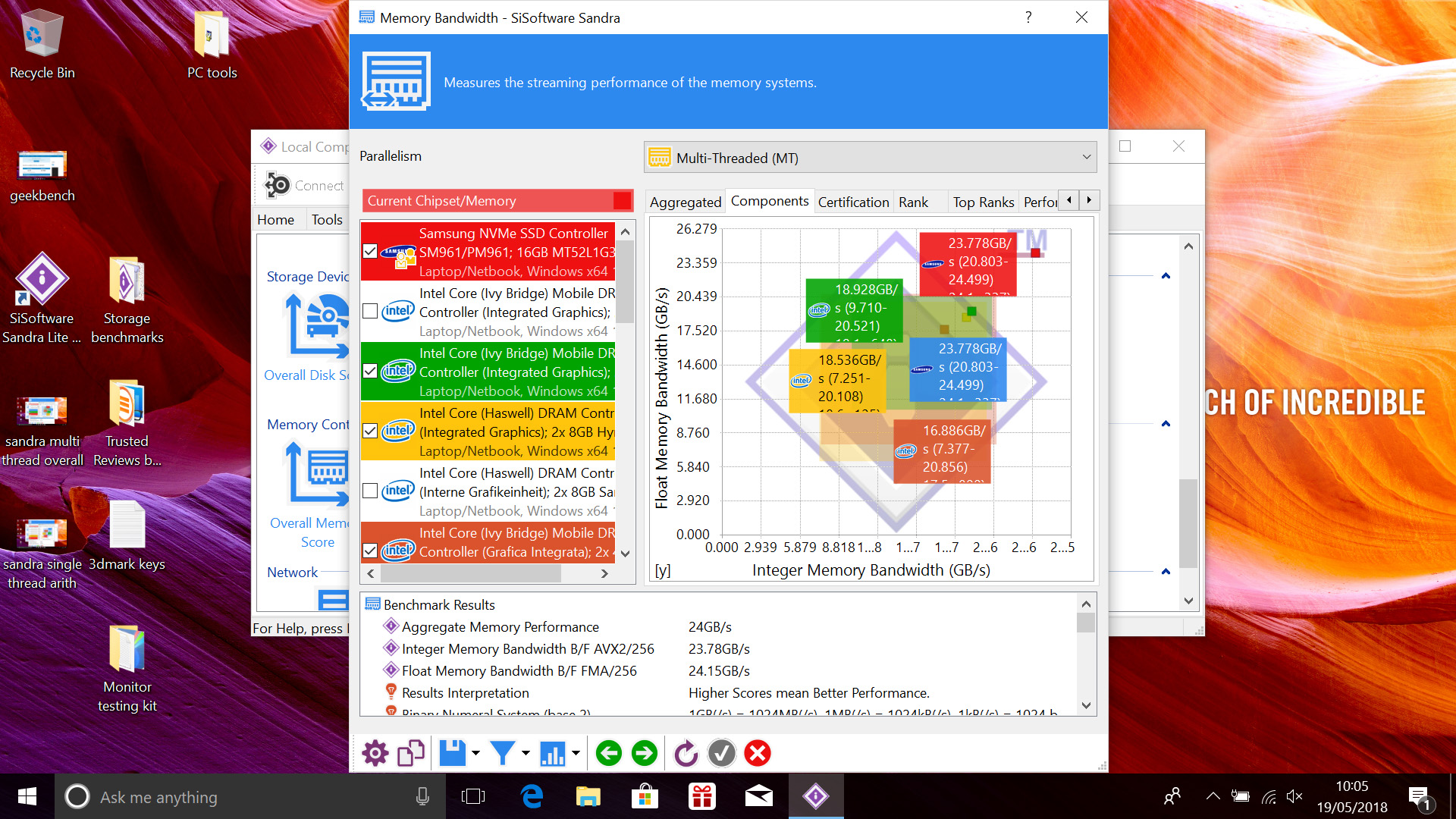Click the red cancel X icon
Screen dimensions: 1456x819
click(x=758, y=753)
